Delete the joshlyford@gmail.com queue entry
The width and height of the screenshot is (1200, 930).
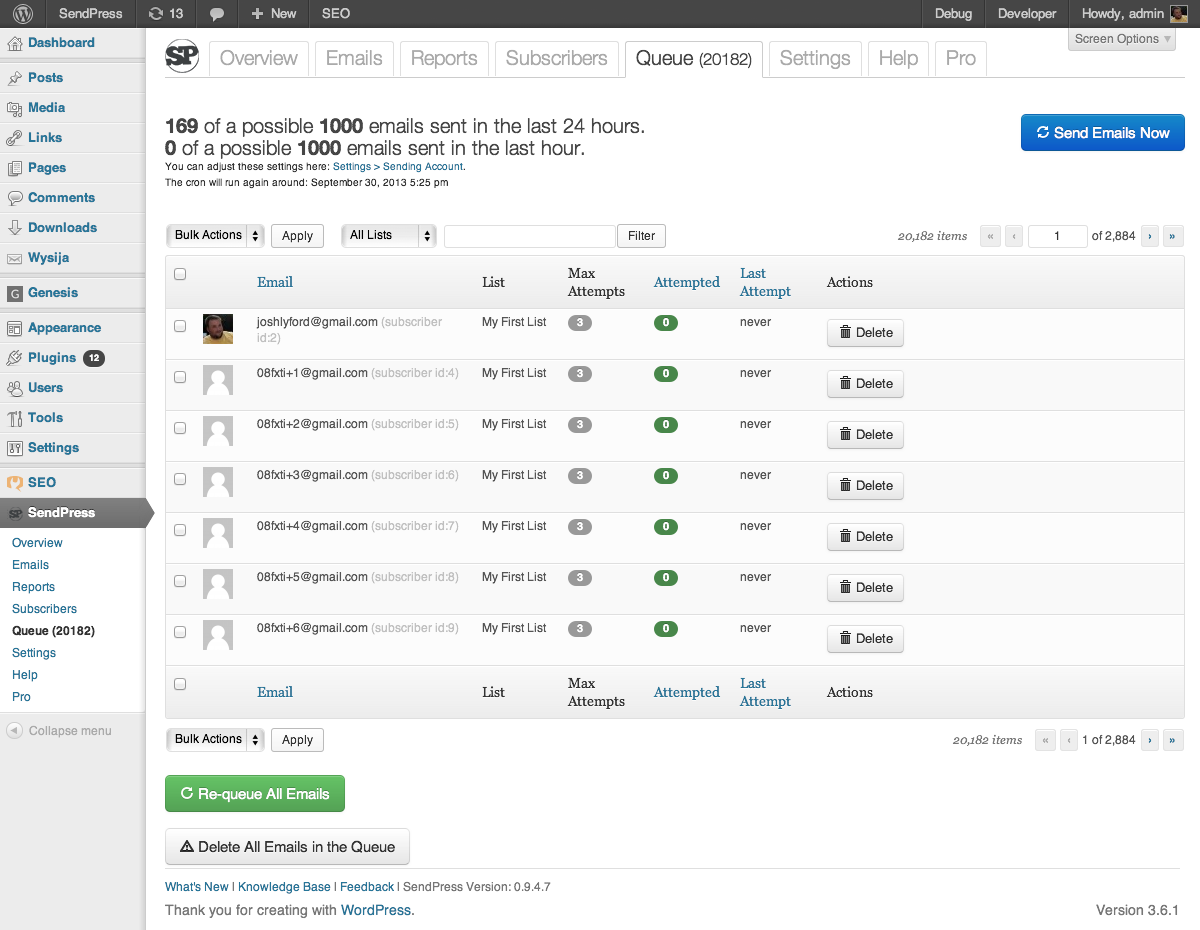865,333
